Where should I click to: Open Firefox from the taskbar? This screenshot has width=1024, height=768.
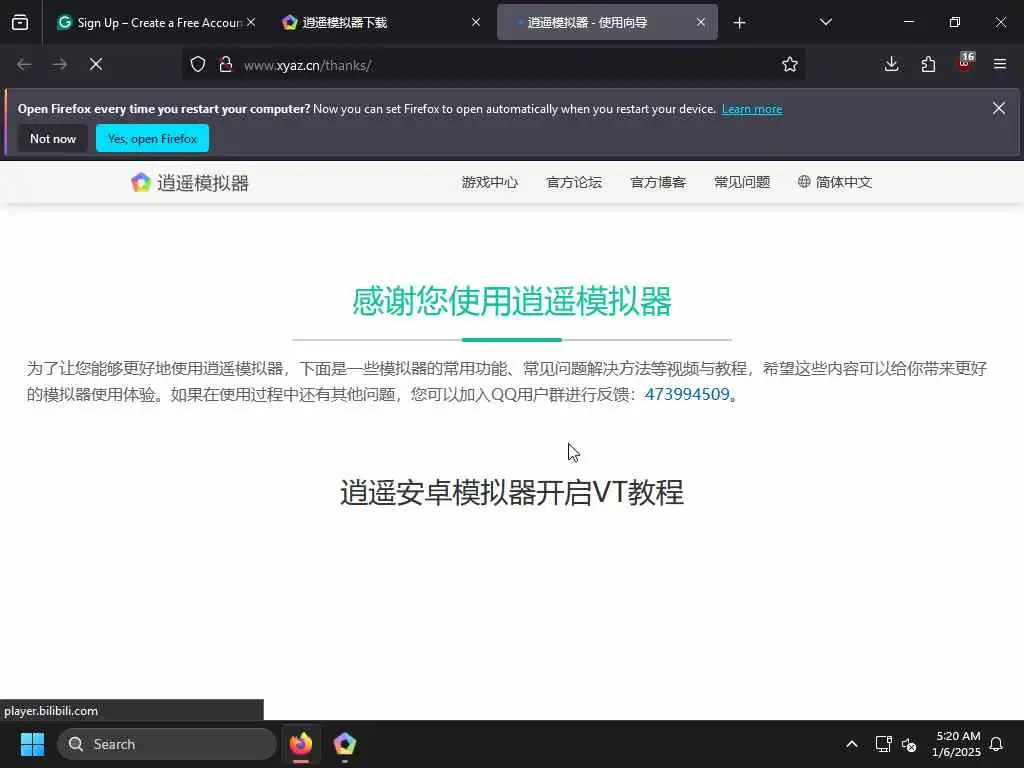click(301, 744)
